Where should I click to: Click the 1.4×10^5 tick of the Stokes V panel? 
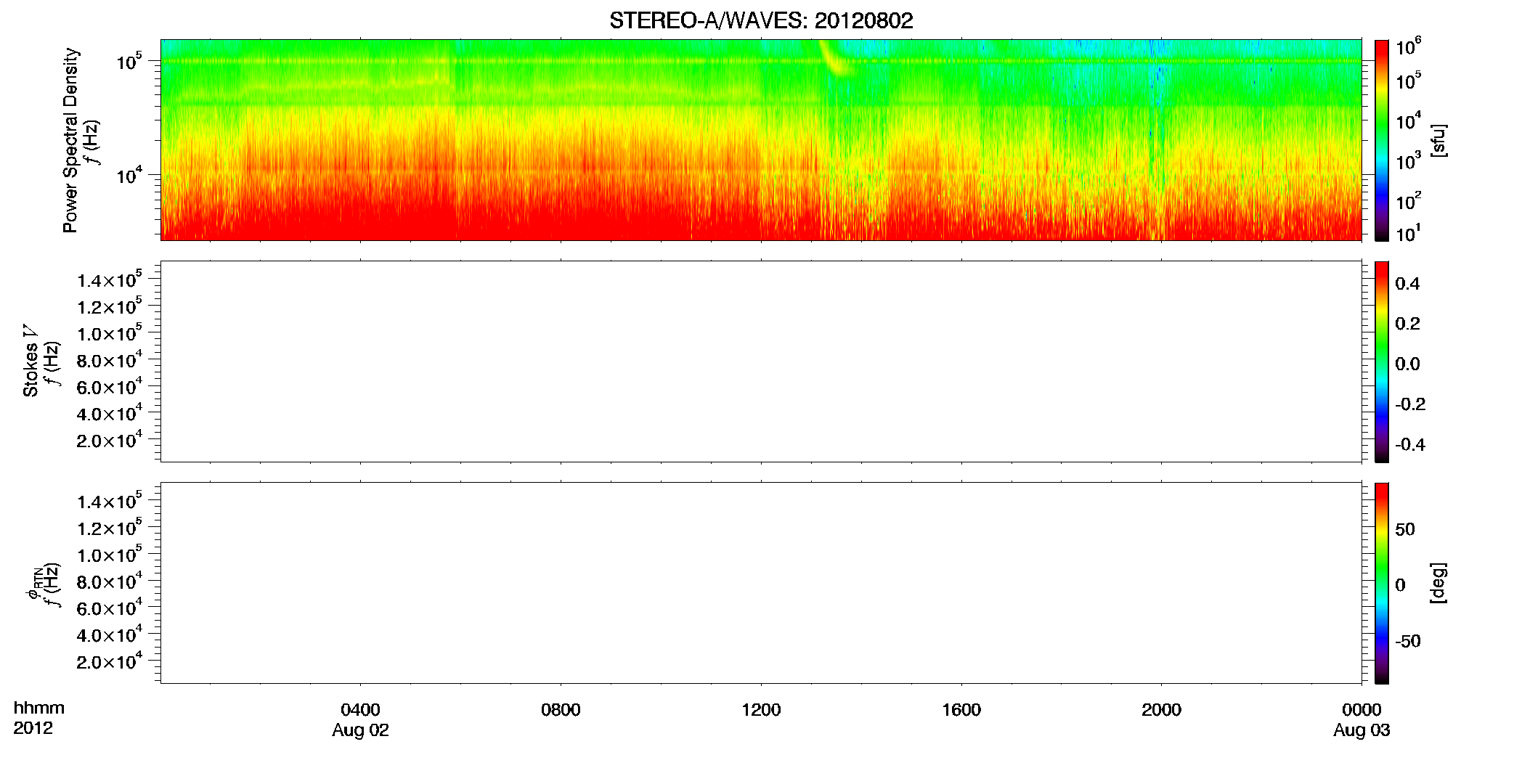(x=110, y=279)
